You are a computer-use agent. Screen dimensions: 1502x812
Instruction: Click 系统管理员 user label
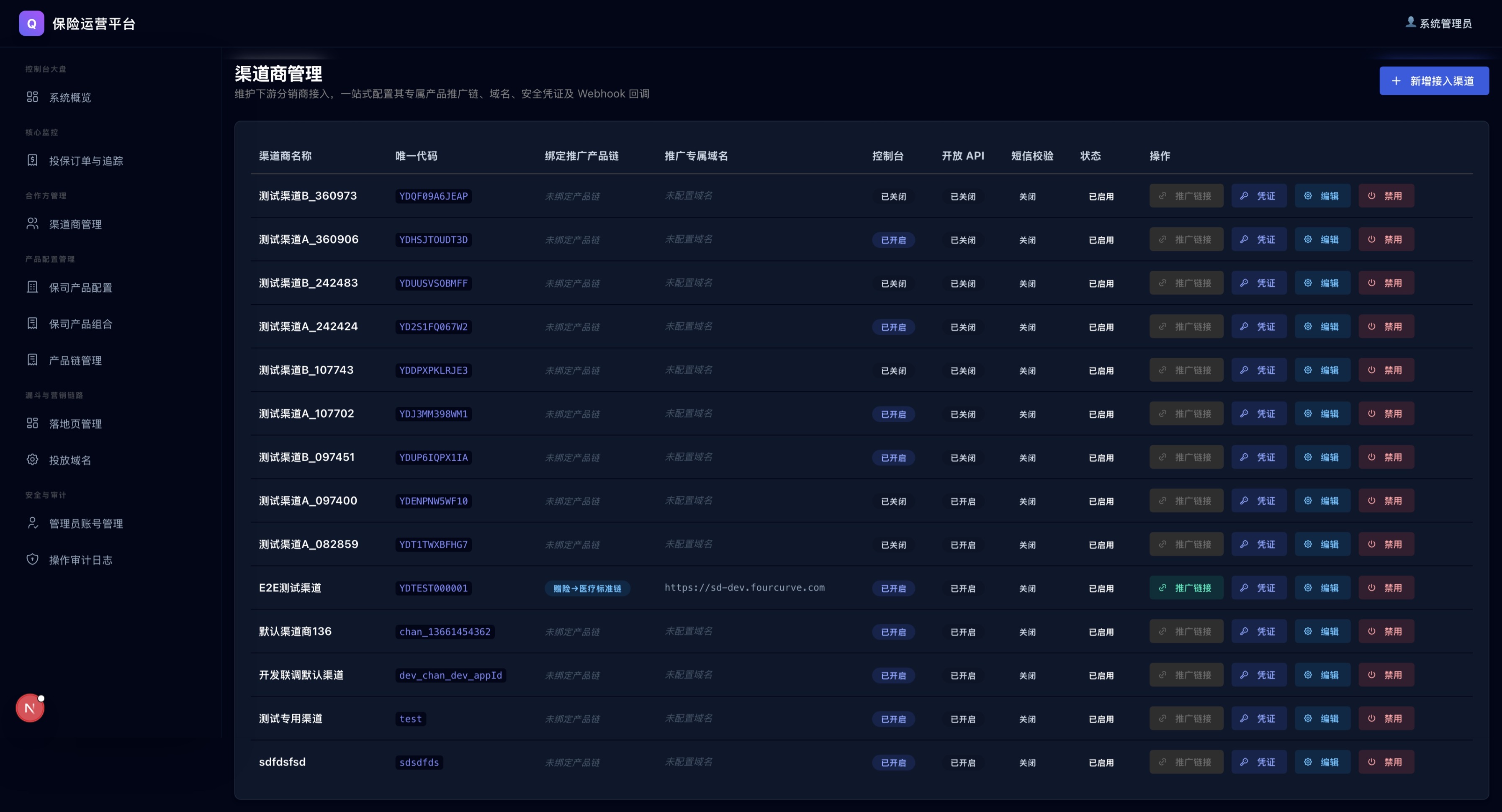point(1445,23)
